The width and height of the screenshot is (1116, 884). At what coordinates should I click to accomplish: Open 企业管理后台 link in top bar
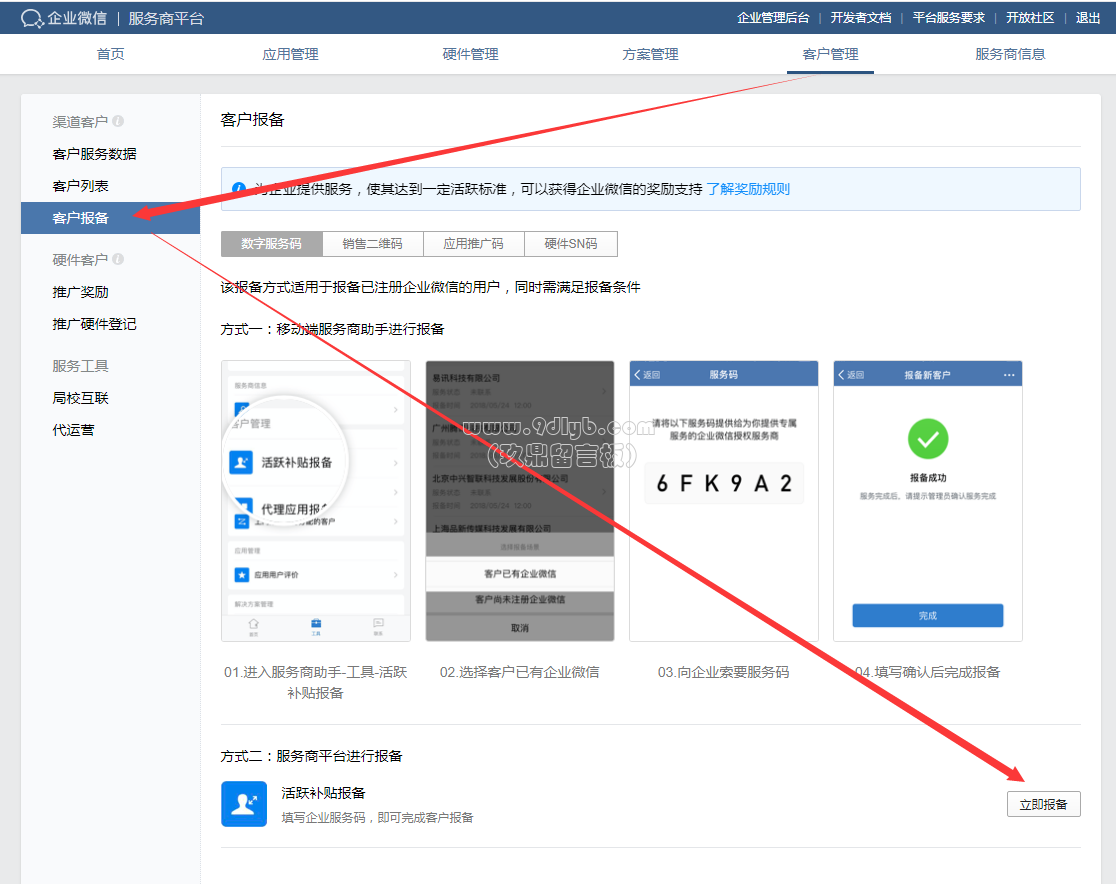click(773, 18)
